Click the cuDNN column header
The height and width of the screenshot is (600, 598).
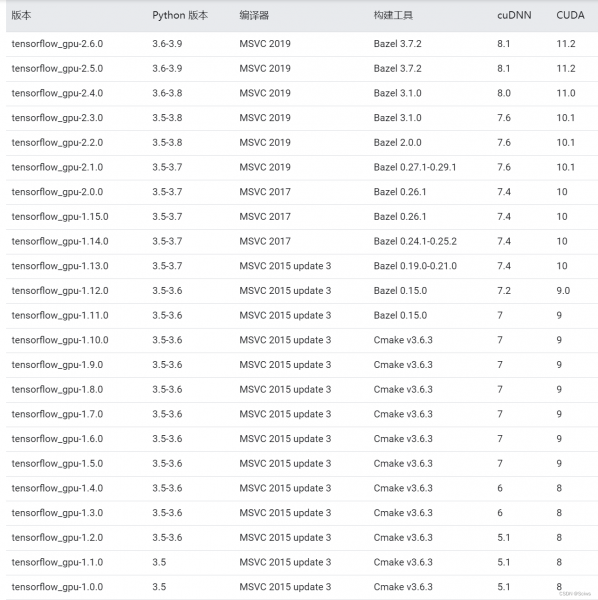(x=514, y=15)
